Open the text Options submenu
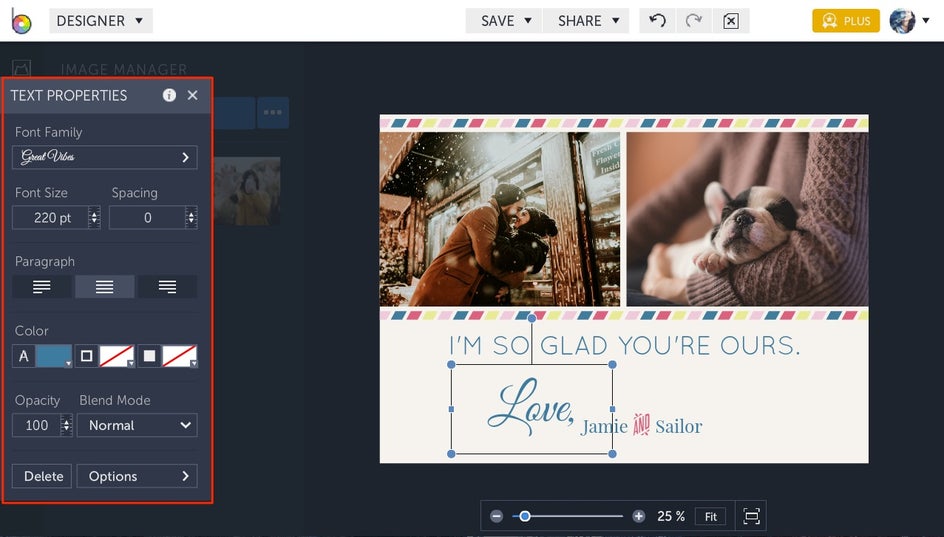Image resolution: width=944 pixels, height=537 pixels. click(137, 476)
